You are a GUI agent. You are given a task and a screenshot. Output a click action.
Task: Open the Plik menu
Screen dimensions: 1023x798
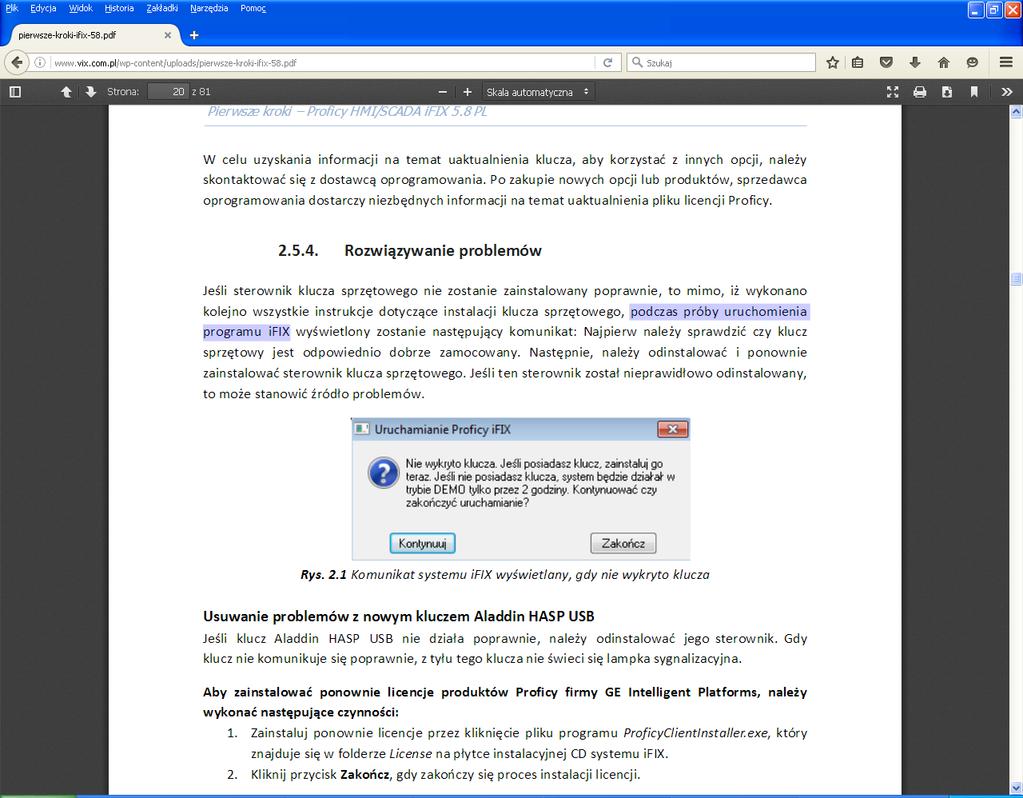[x=12, y=8]
